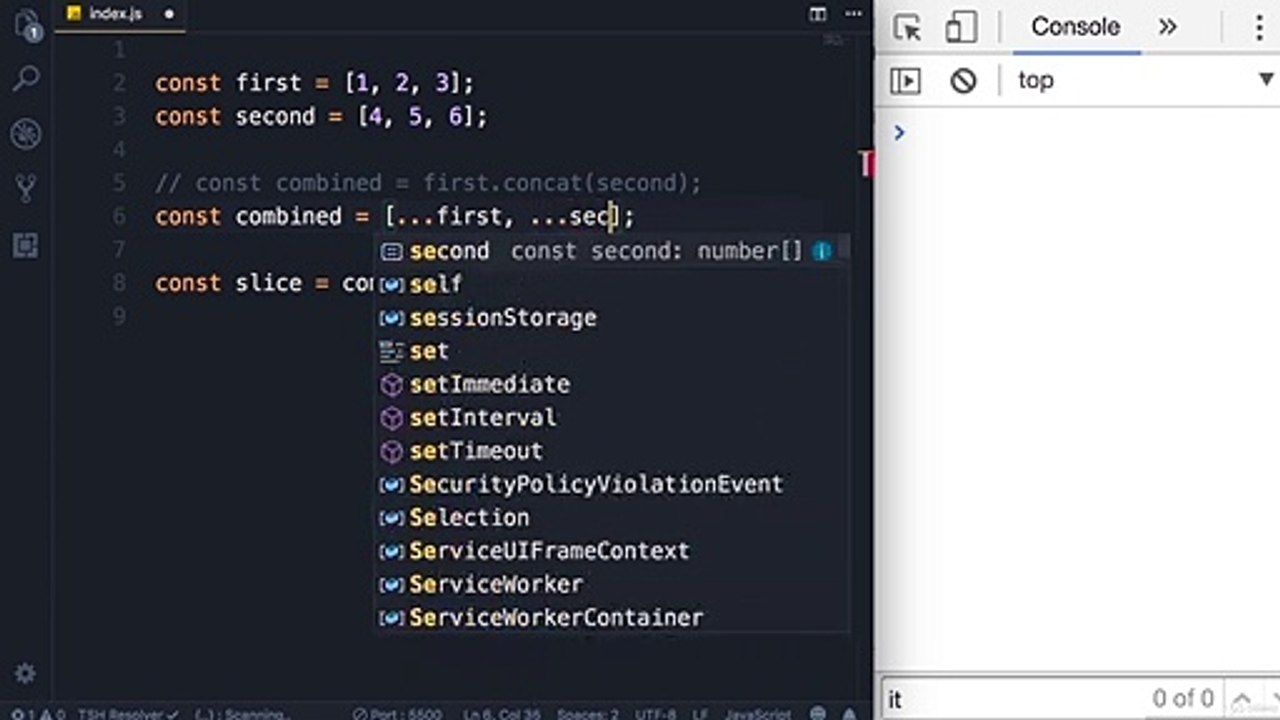The height and width of the screenshot is (720, 1280).
Task: Click 'combined' on line 6
Action: [288, 216]
